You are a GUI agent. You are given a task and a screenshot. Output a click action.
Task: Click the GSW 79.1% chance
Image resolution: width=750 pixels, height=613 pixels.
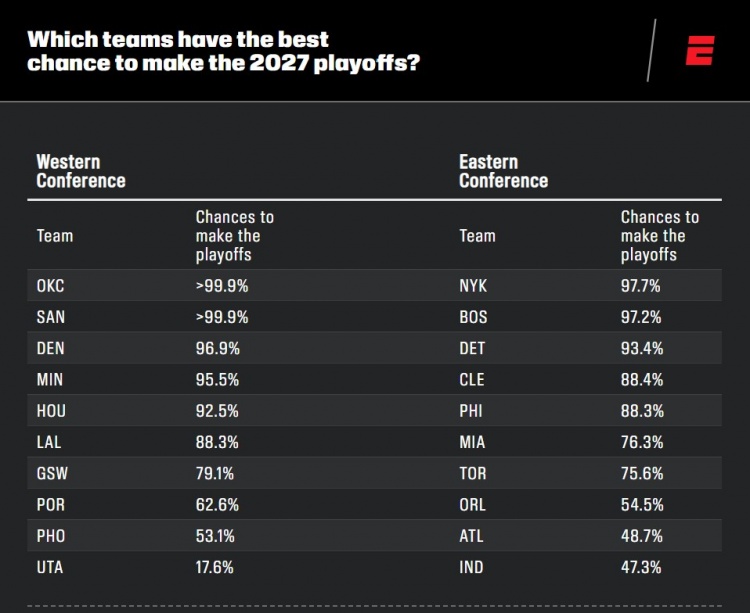click(x=215, y=473)
